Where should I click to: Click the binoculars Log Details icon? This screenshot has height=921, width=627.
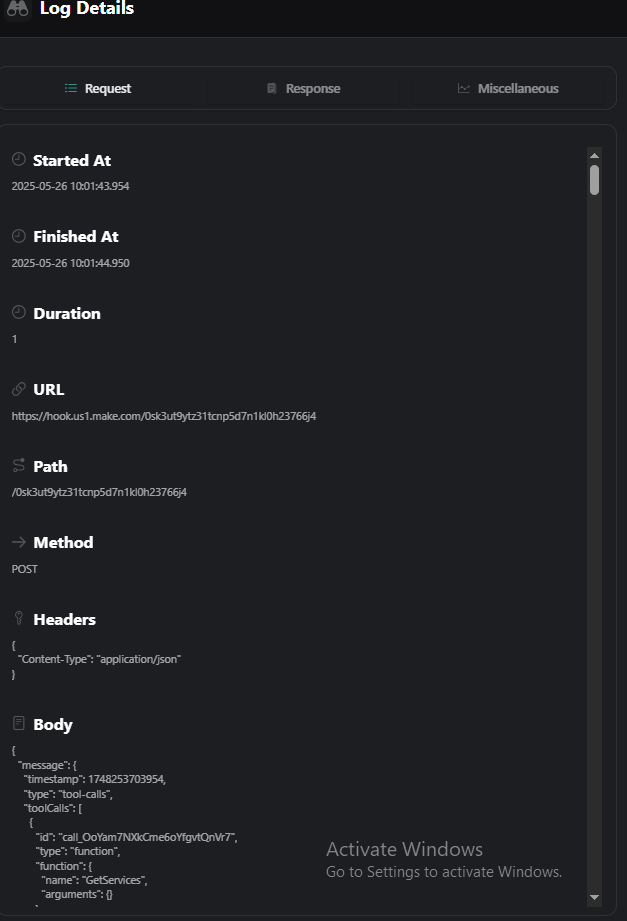[18, 9]
